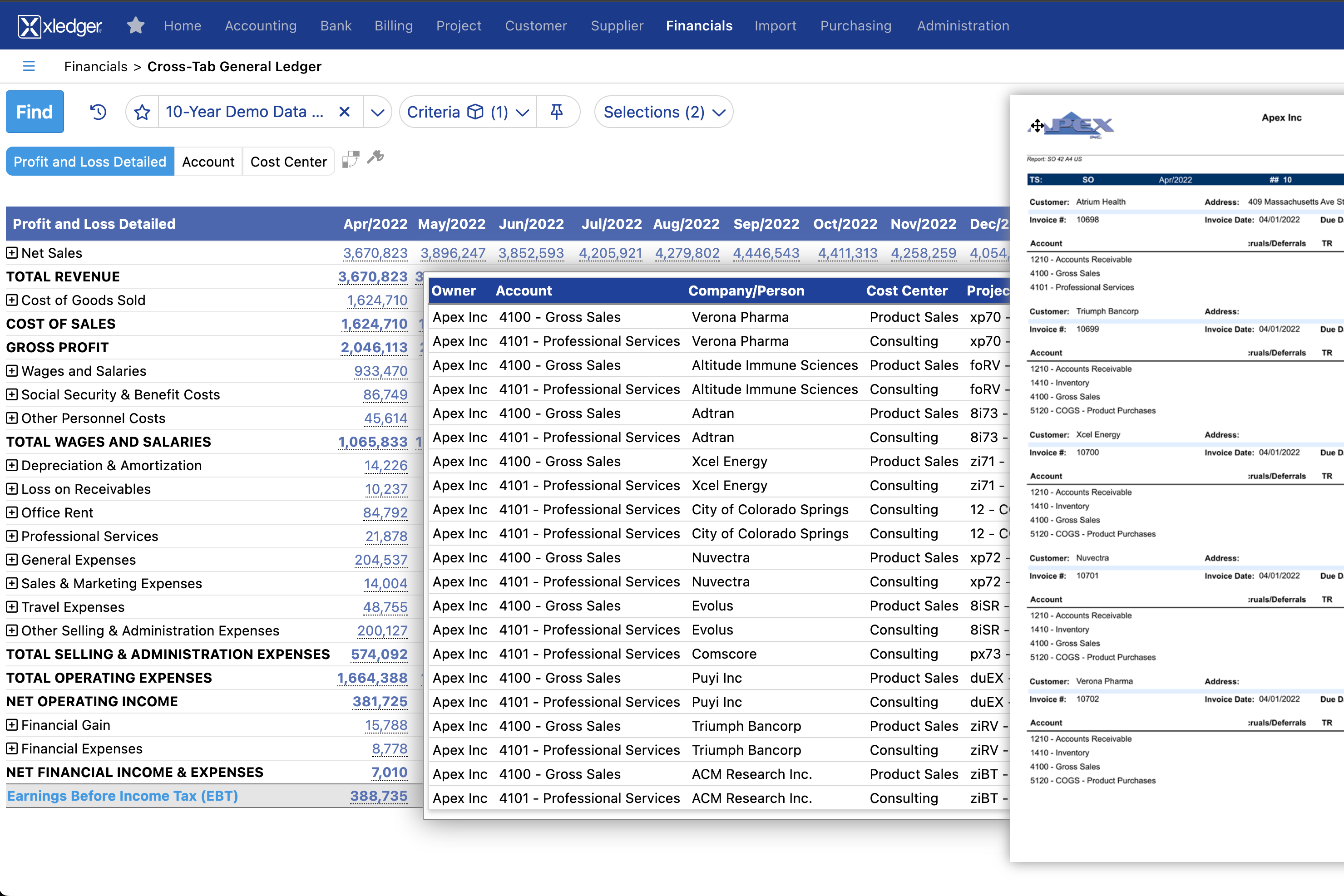Open the Purchasing menu

(855, 25)
